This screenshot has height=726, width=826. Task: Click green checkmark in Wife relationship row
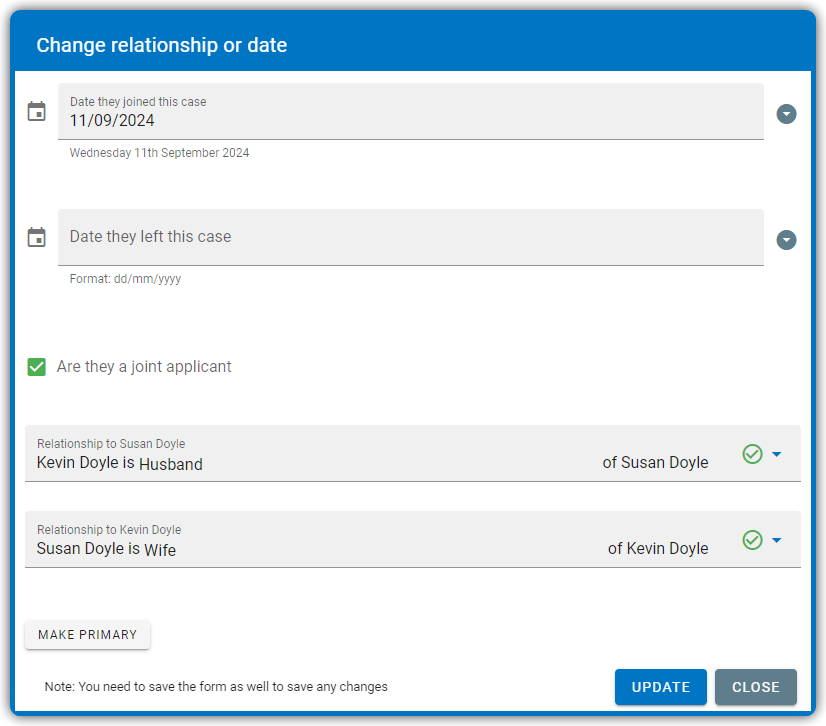752,539
